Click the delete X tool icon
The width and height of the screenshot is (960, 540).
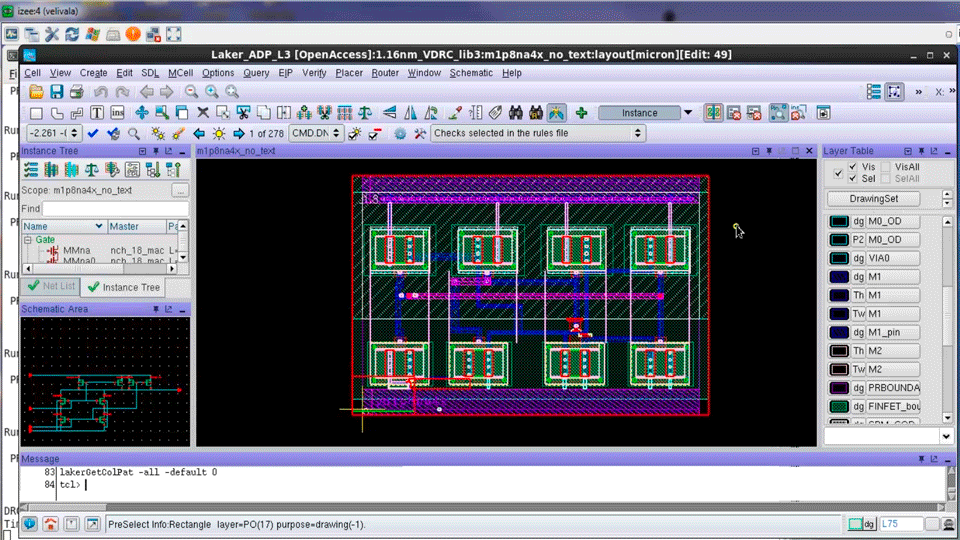pos(203,113)
